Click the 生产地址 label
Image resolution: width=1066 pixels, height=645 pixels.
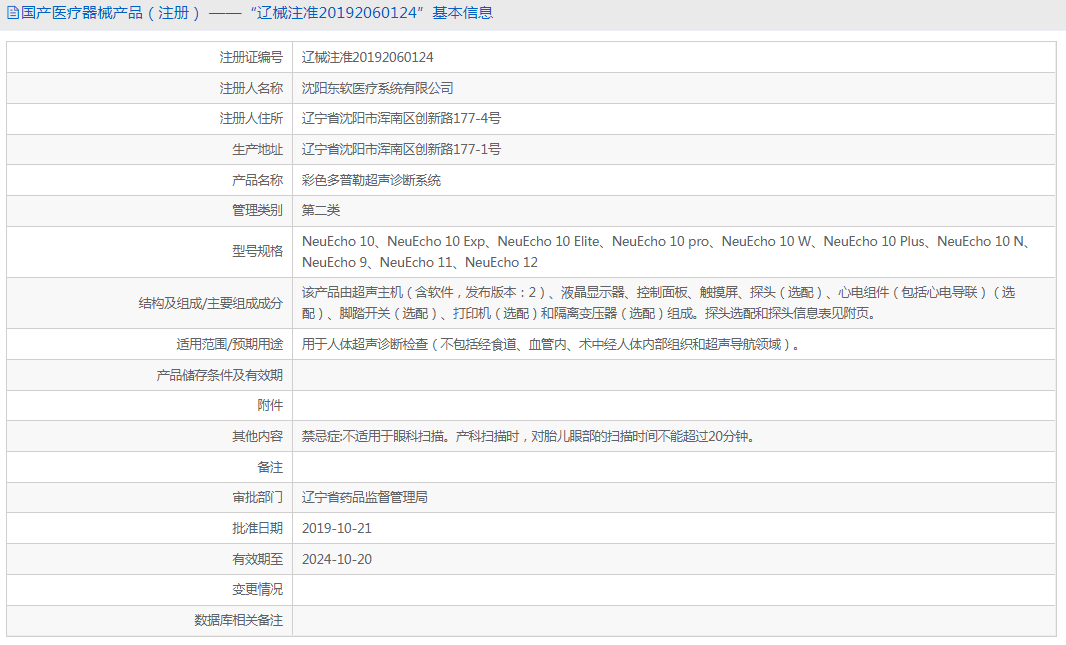pyautogui.click(x=257, y=150)
